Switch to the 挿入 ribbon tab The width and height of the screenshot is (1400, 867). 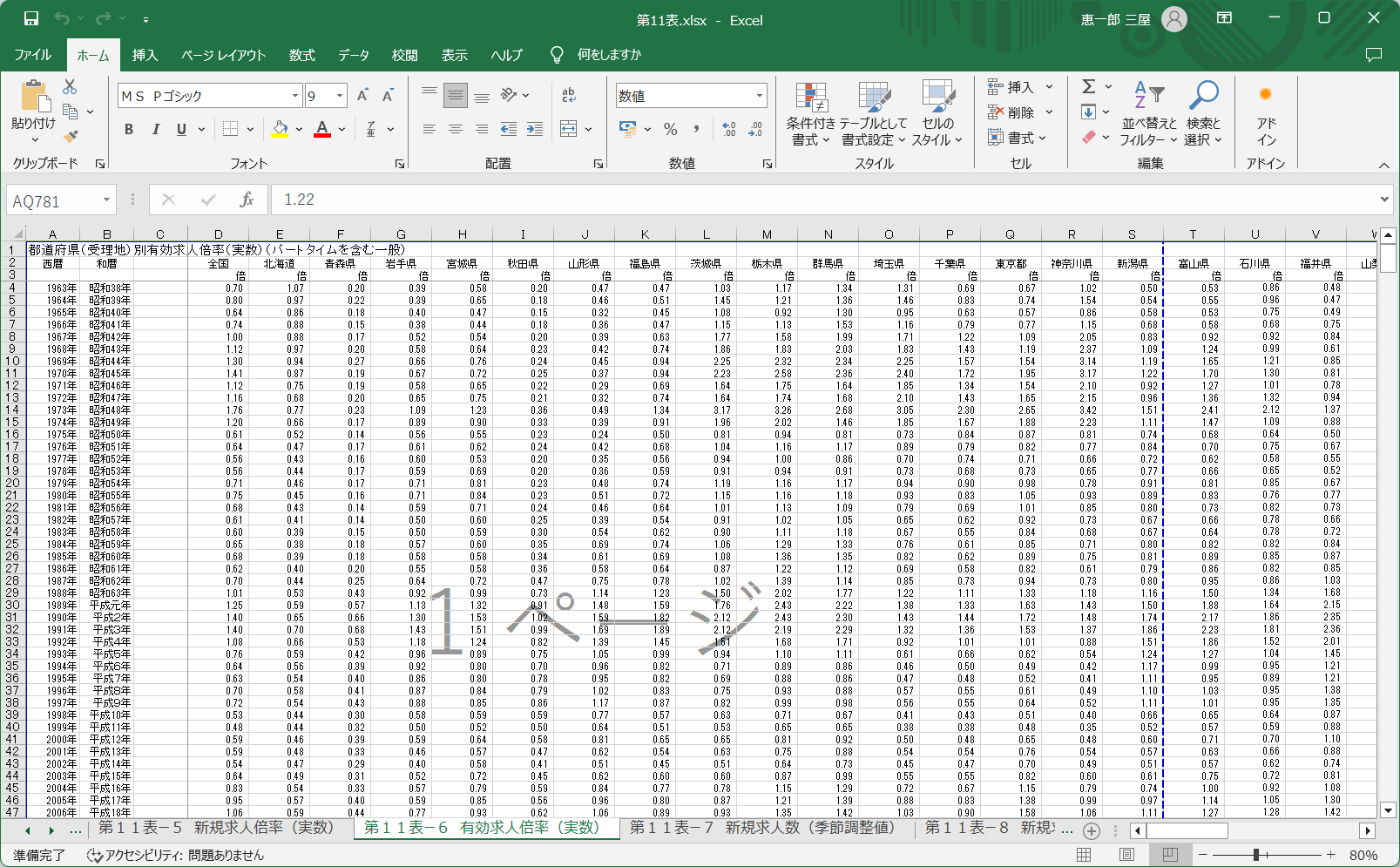coord(145,55)
